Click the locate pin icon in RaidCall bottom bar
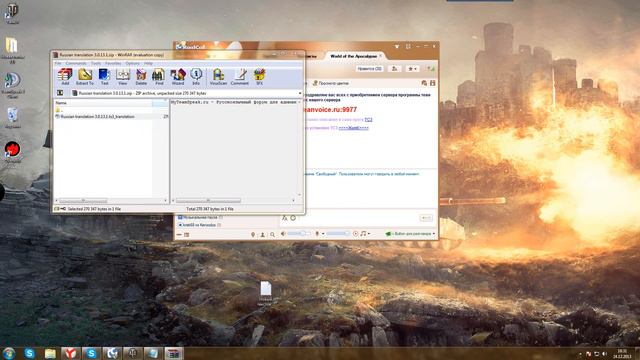 [253, 234]
